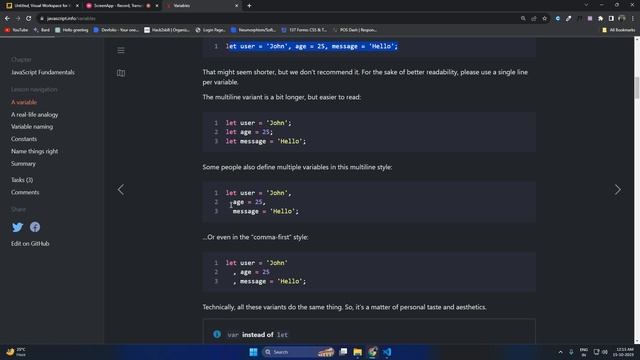Open the sidebar hamburger menu icon

click(121, 50)
